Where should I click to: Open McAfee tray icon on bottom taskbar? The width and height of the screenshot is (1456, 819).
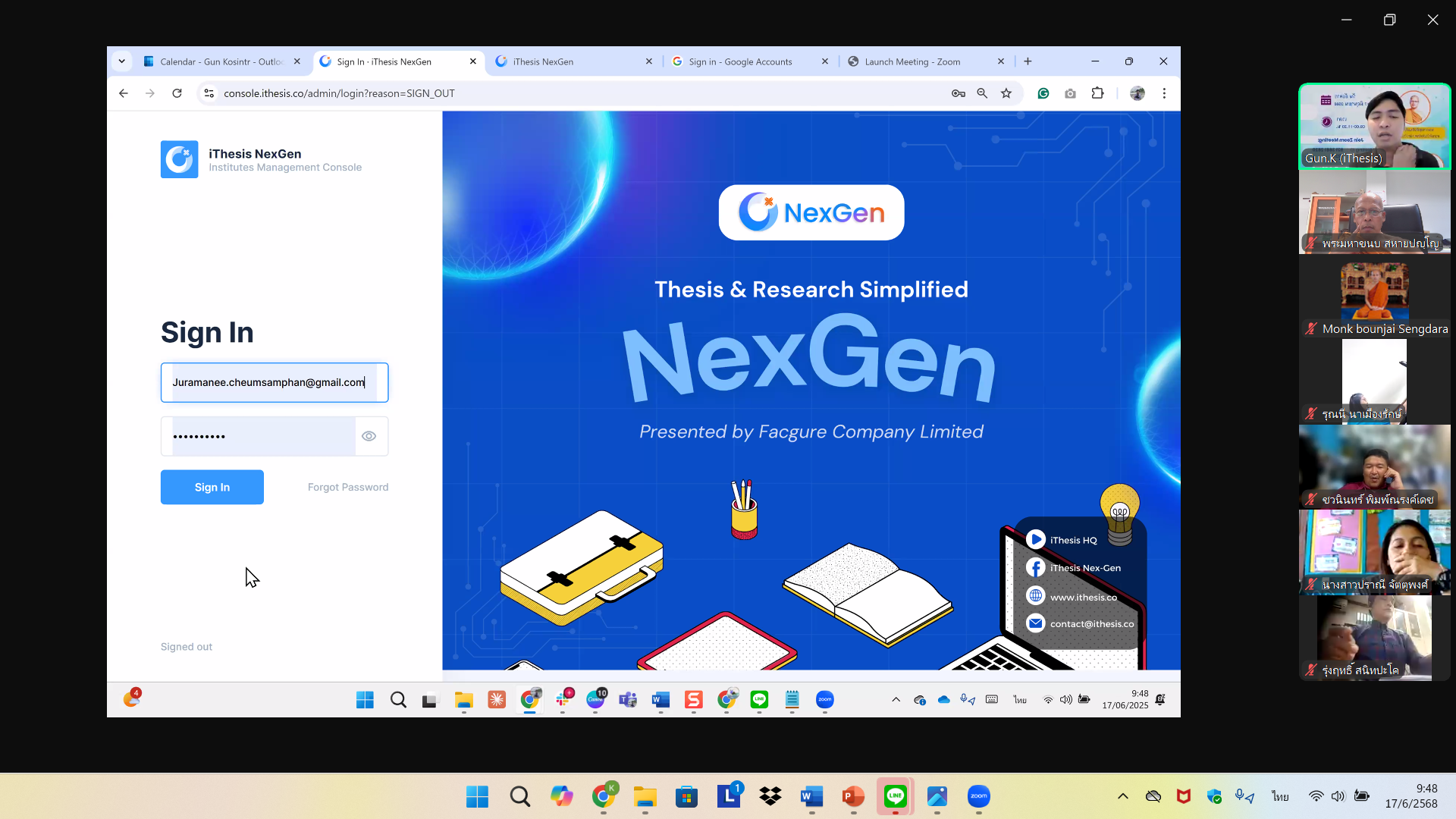[x=1183, y=796]
